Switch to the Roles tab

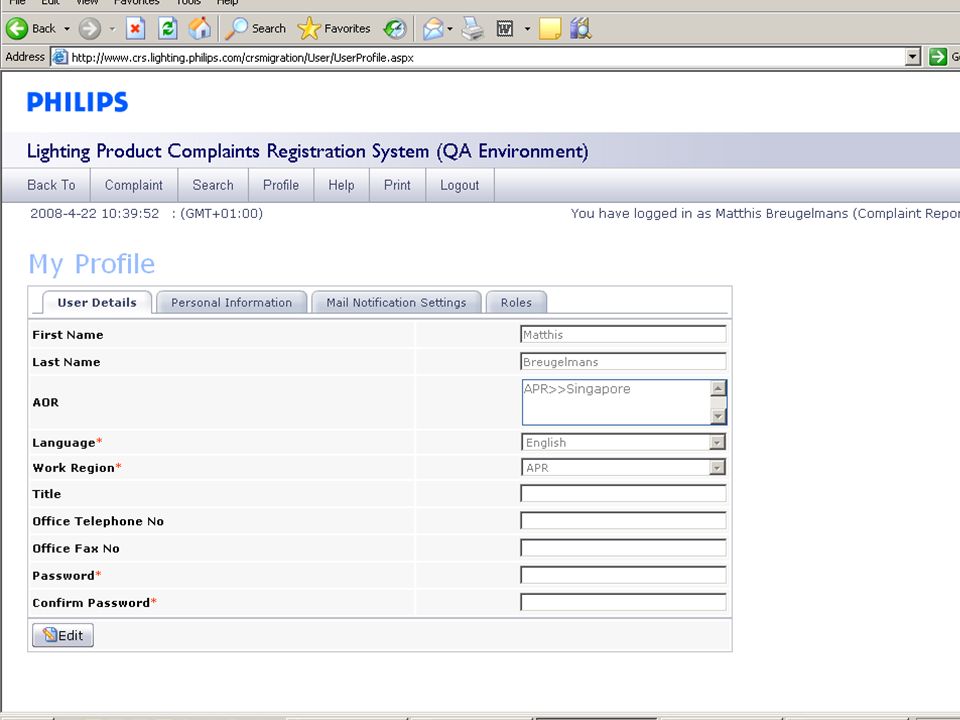point(516,302)
